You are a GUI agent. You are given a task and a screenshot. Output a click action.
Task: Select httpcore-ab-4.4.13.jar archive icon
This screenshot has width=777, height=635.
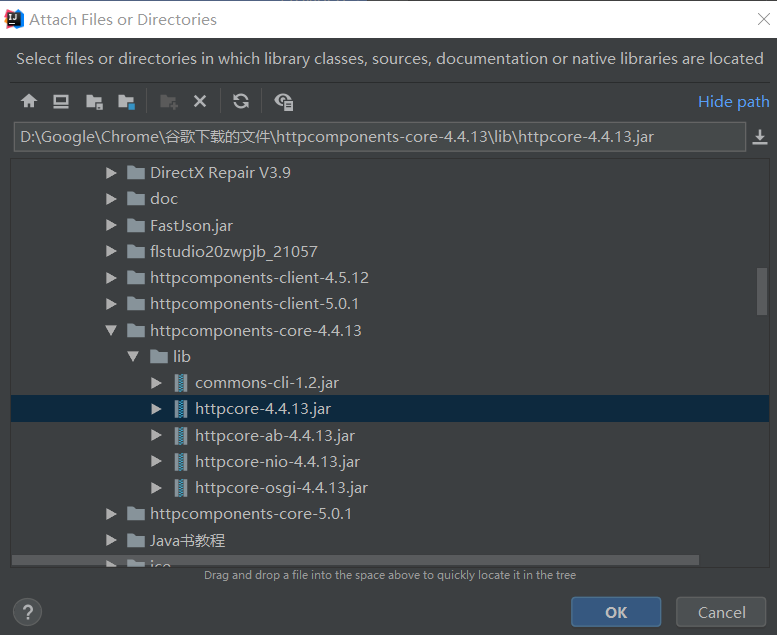pos(181,436)
